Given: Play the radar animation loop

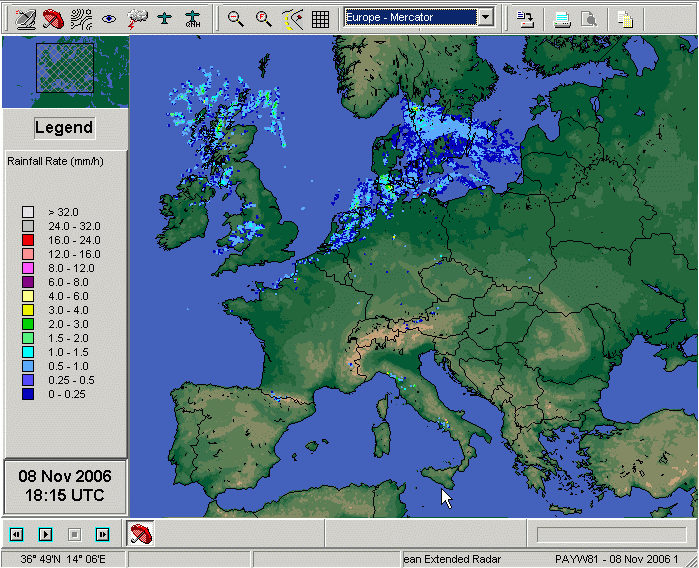Looking at the screenshot, I should click(45, 535).
